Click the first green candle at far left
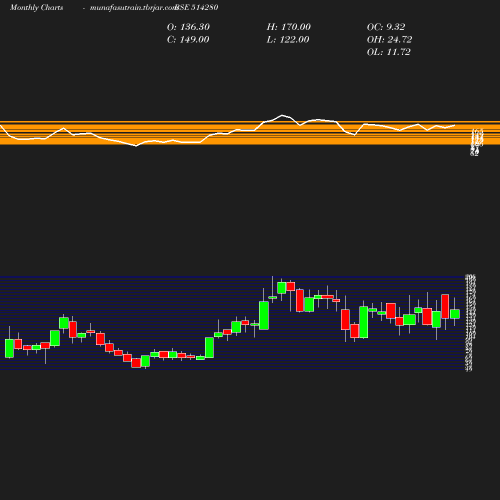This screenshot has height=500, width=500. 9,348
